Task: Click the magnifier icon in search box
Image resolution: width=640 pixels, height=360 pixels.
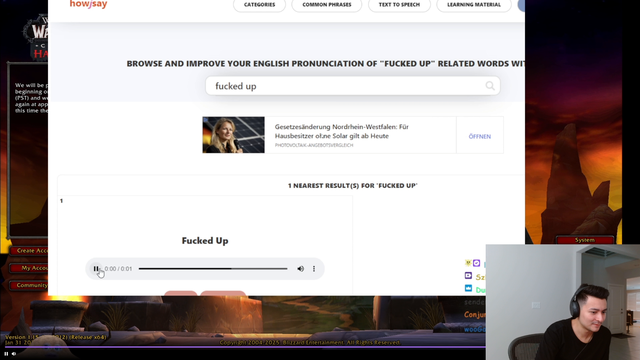Action: [490, 86]
